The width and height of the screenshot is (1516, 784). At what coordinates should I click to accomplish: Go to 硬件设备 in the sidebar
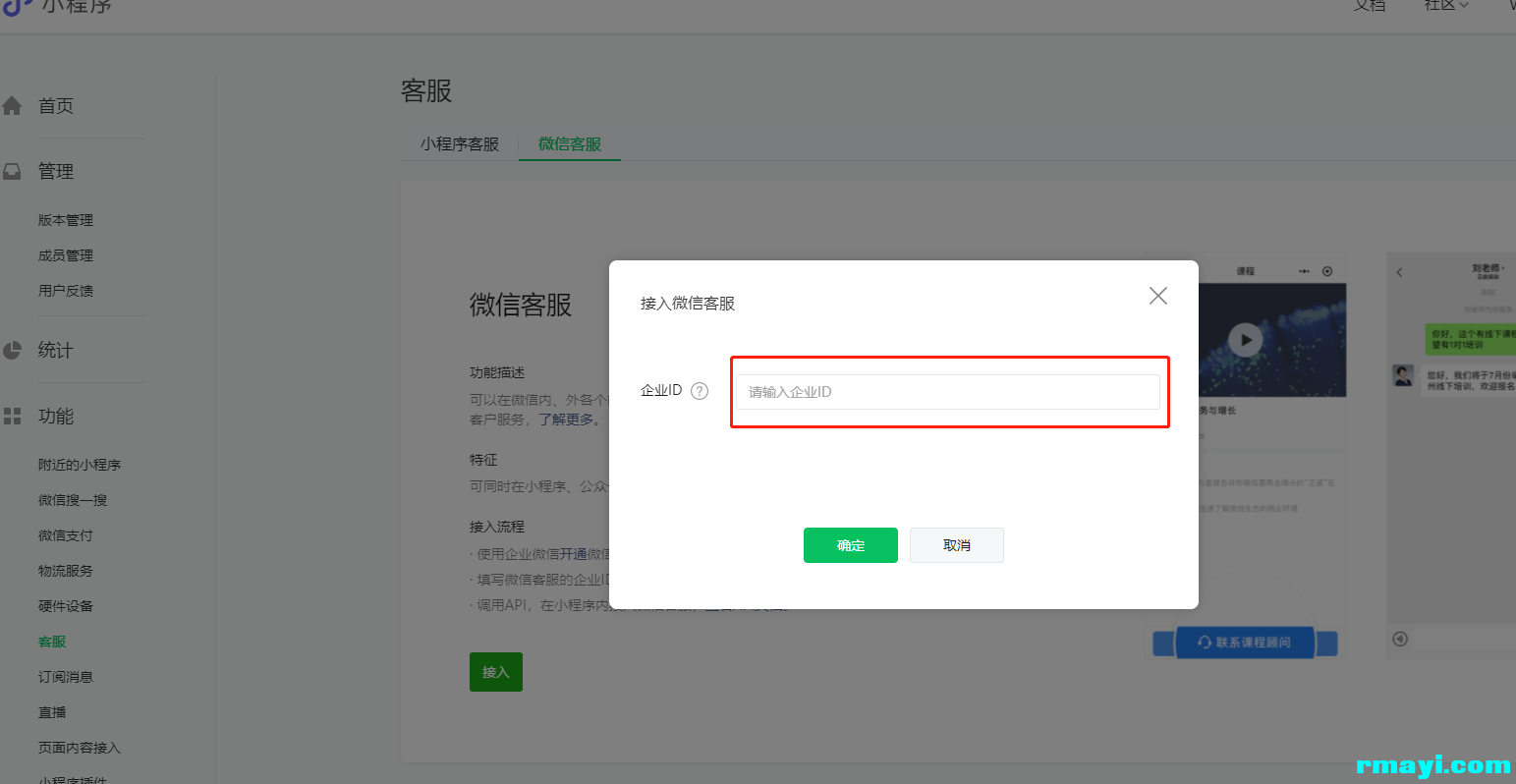tap(66, 606)
